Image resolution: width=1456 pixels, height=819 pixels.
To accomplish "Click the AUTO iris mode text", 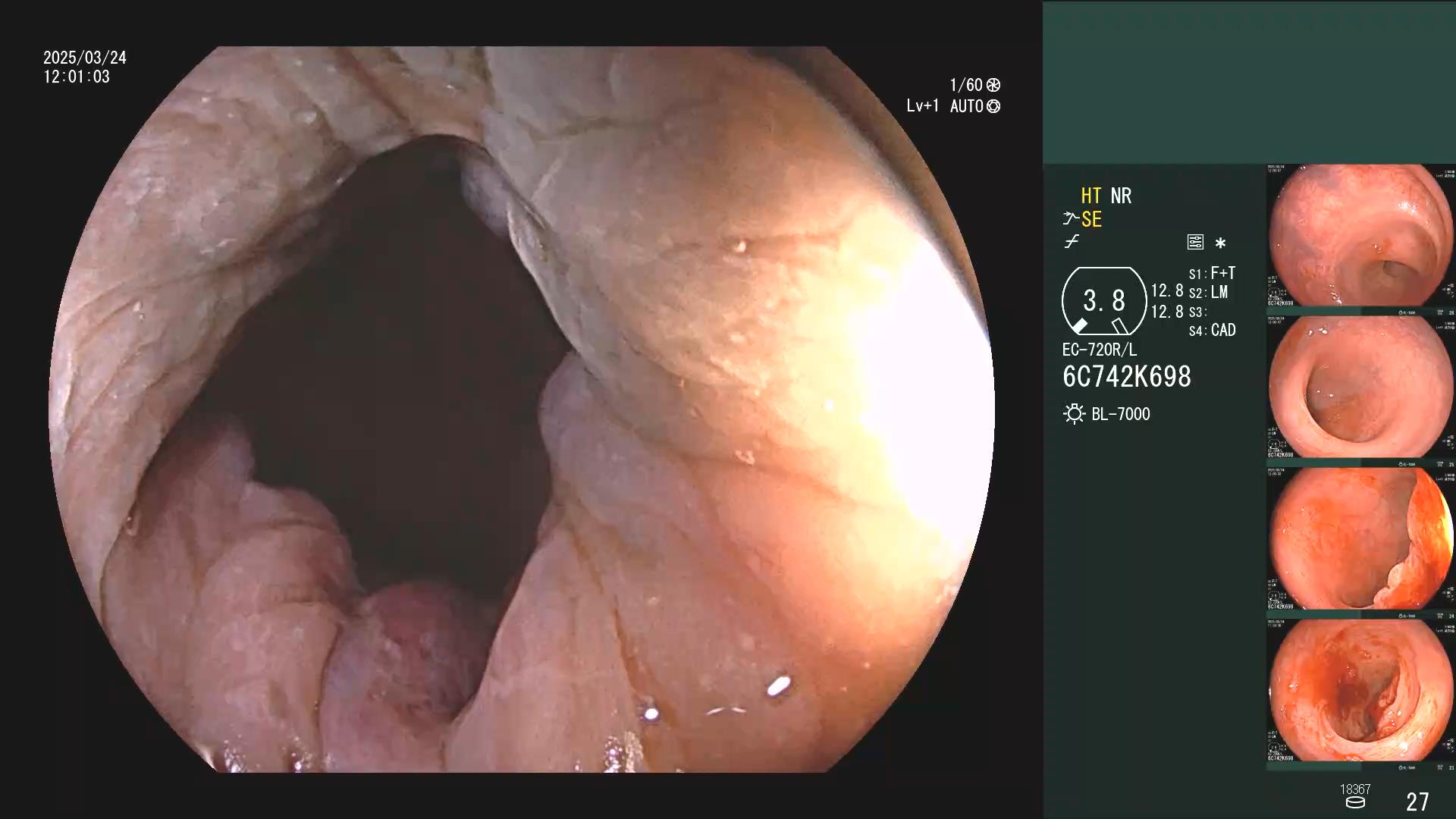I will pyautogui.click(x=967, y=106).
